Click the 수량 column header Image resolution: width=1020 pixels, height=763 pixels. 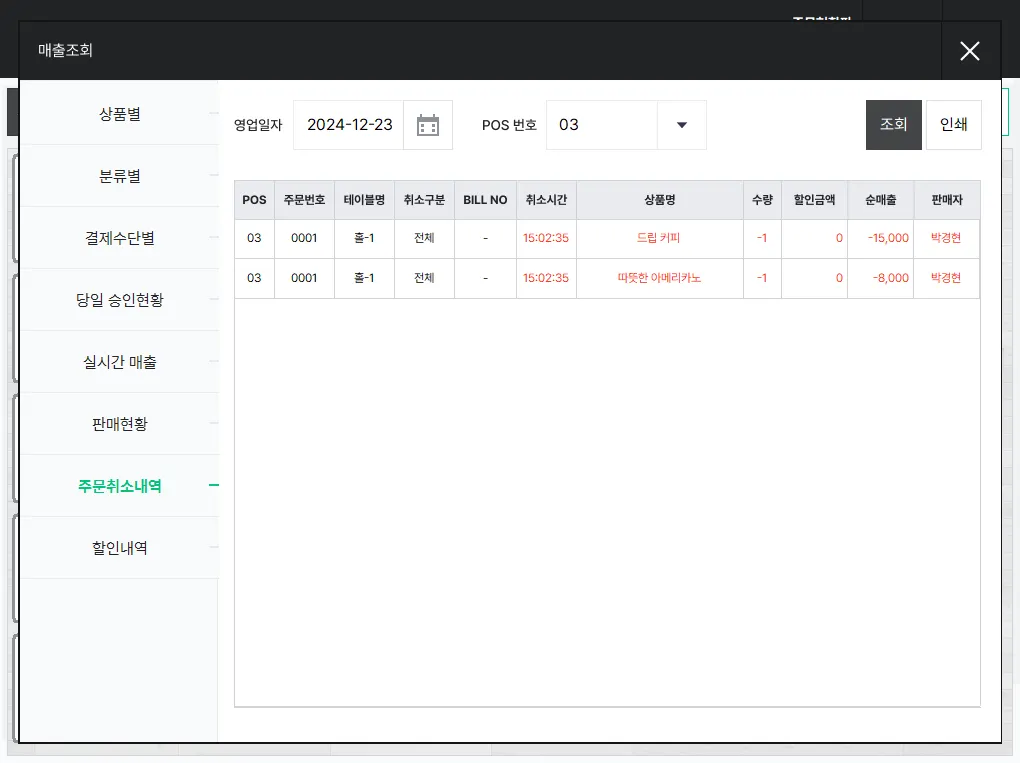click(x=762, y=200)
